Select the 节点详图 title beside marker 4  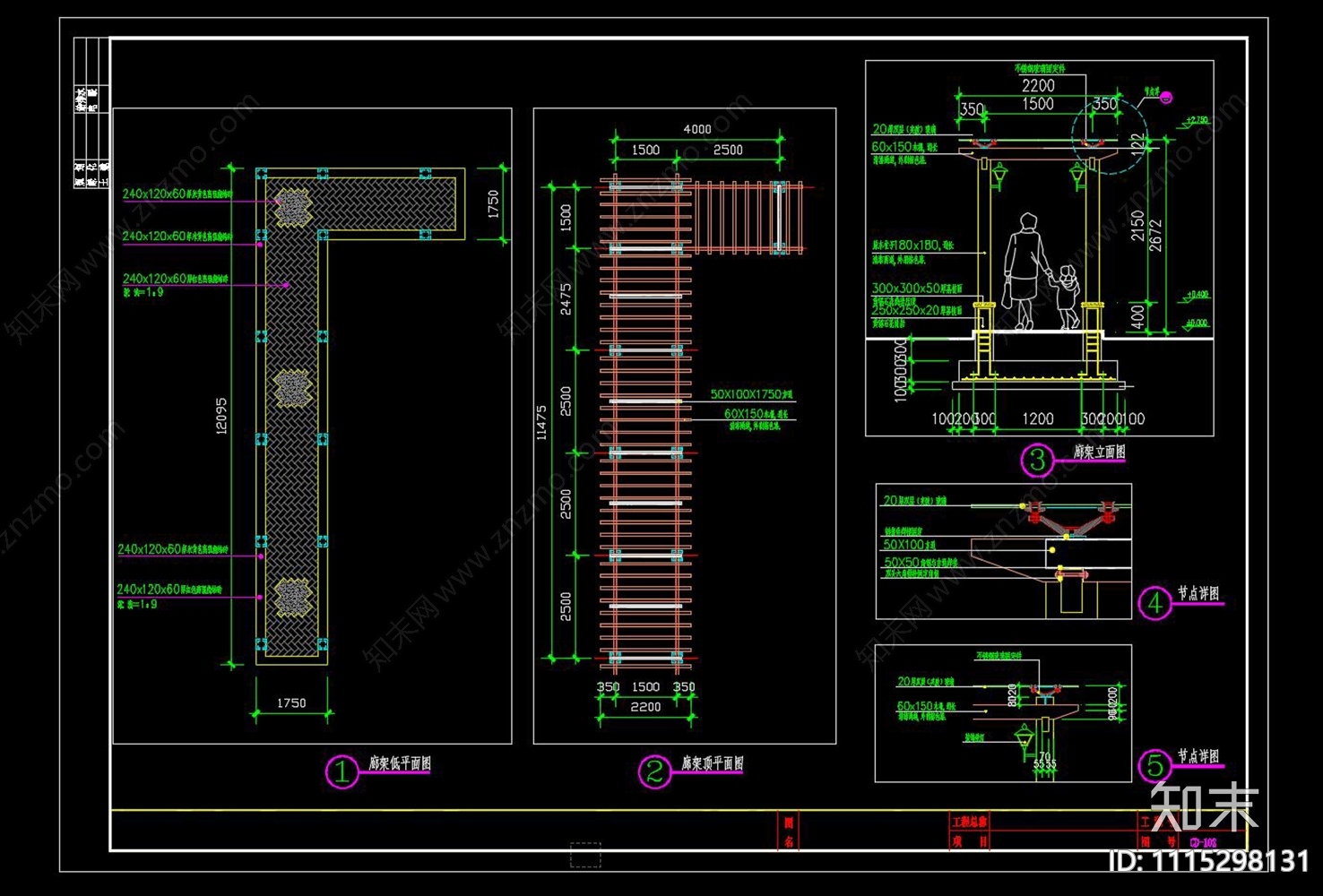1198,593
